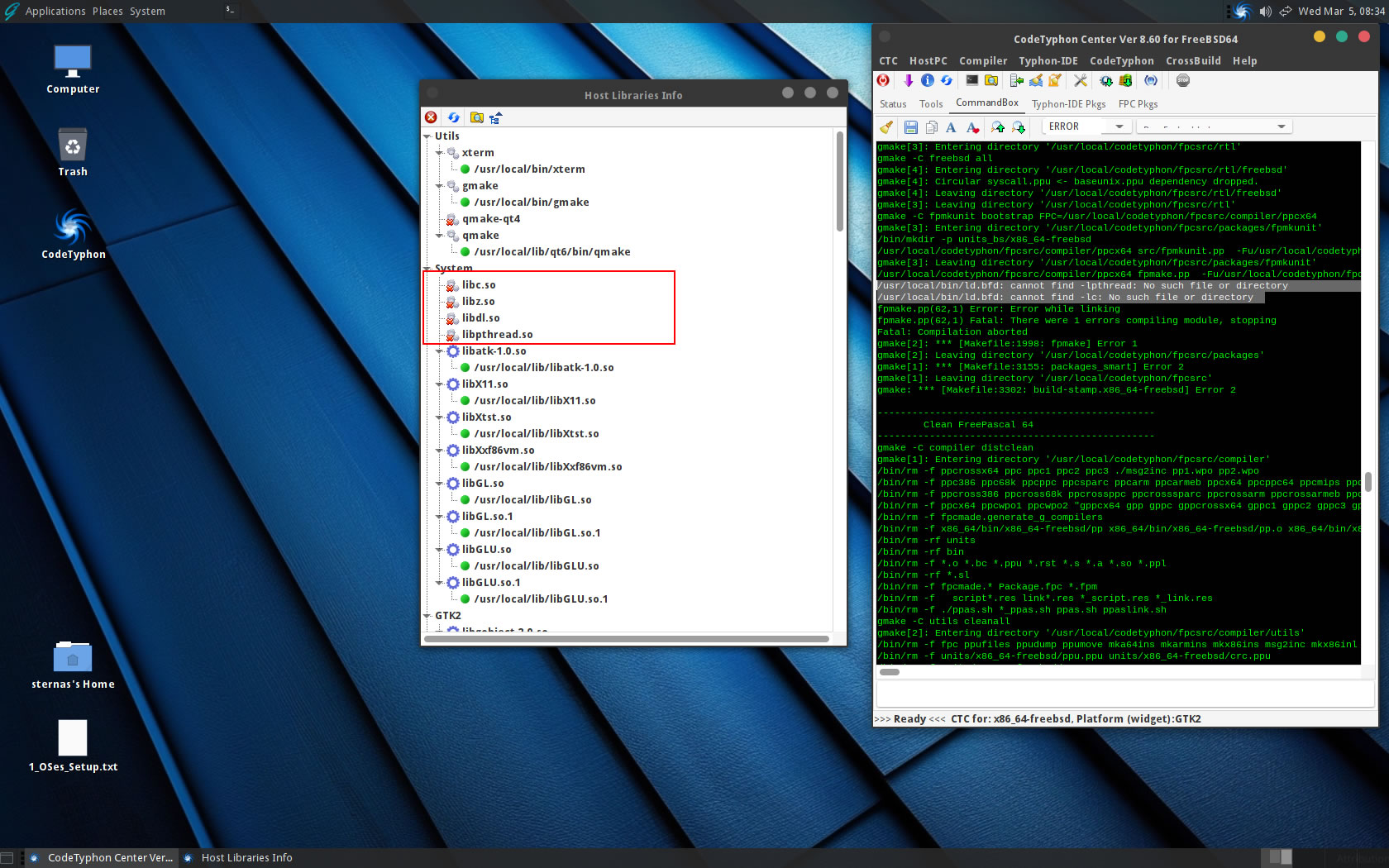Viewport: 1389px width, 868px height.
Task: Open the Places menu in top panel
Action: click(x=107, y=12)
